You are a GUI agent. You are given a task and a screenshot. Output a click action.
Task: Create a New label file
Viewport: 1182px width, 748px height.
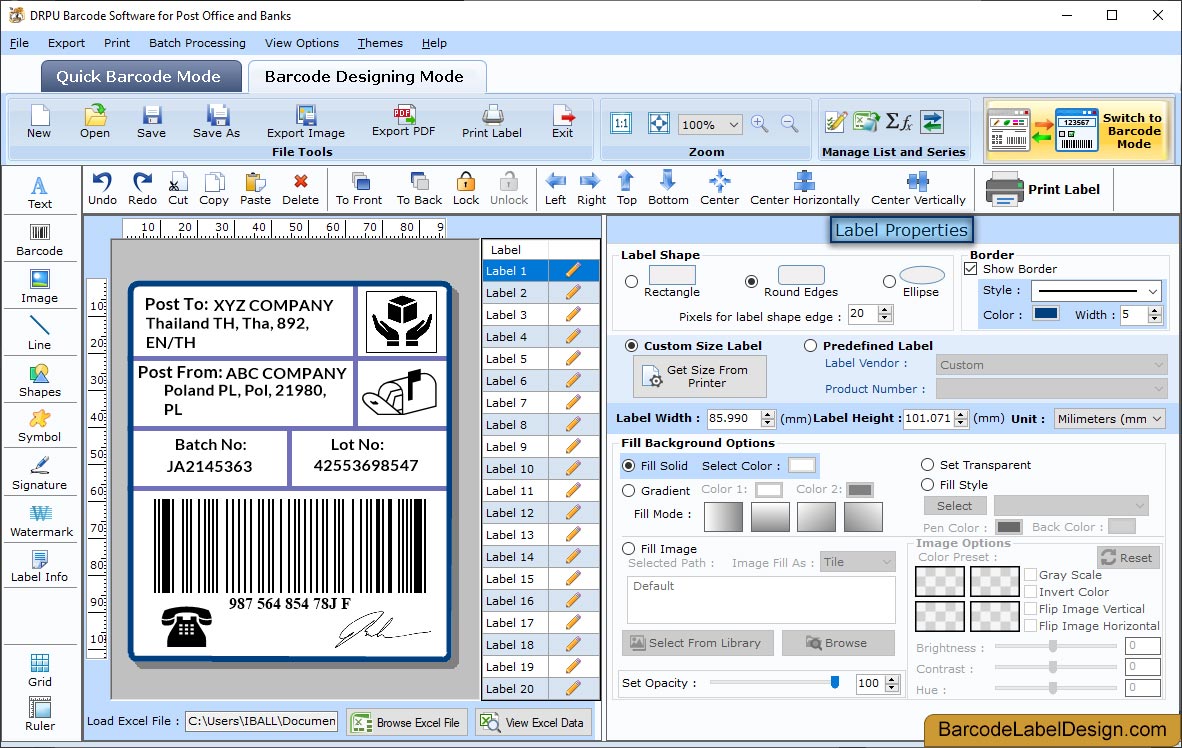point(39,121)
